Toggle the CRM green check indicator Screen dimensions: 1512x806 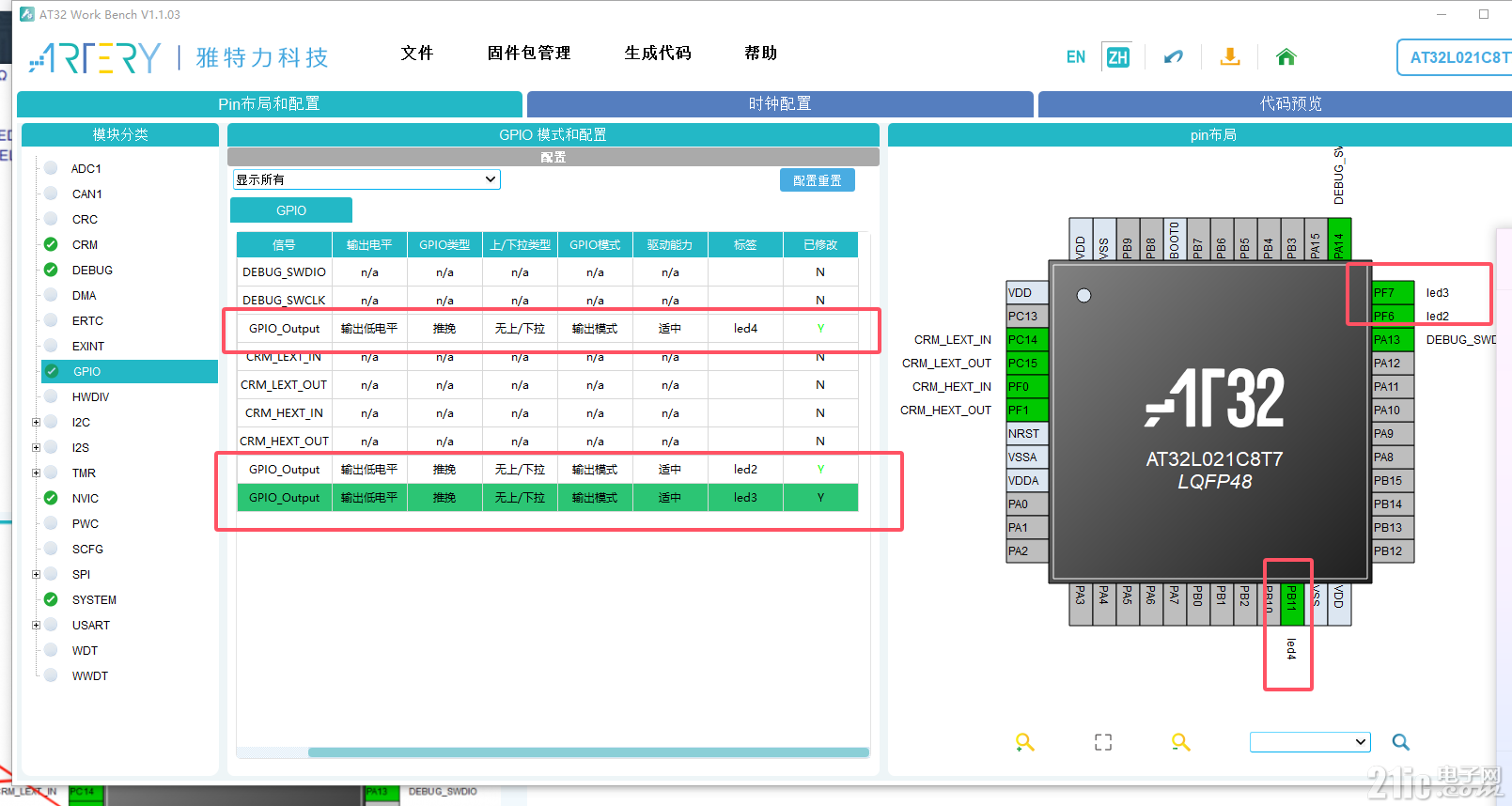pyautogui.click(x=51, y=244)
